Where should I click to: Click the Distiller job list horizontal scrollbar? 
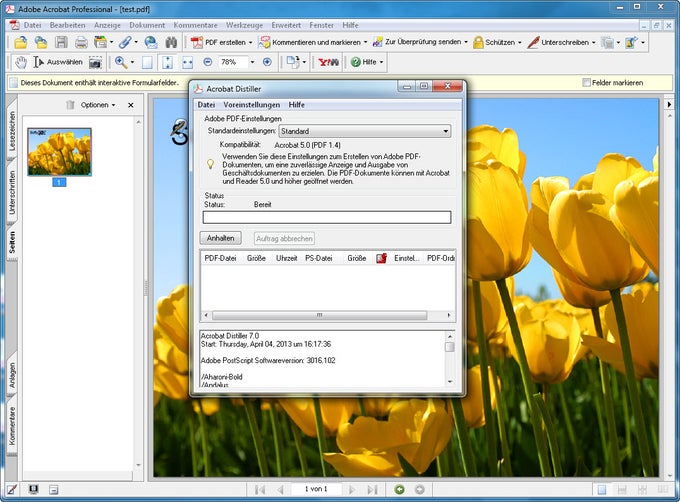click(x=327, y=315)
